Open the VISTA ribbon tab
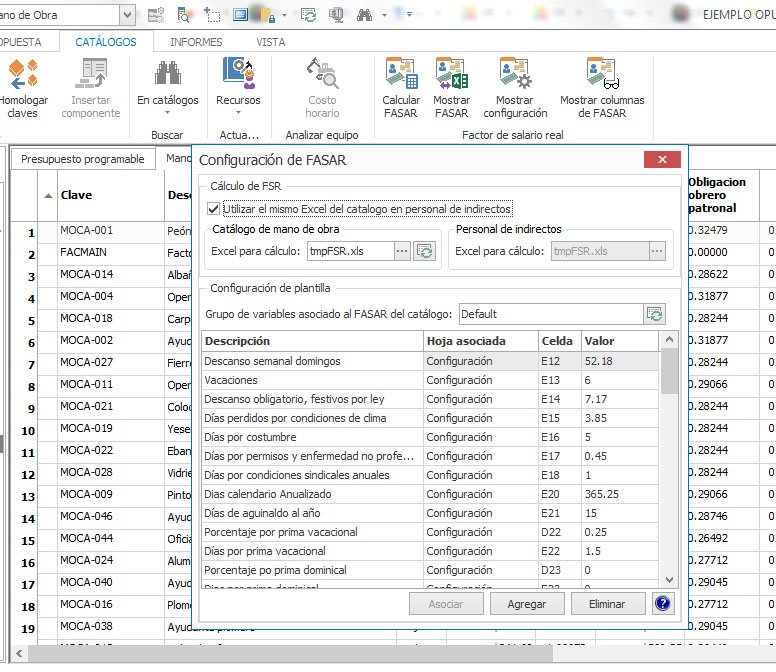776x672 pixels. coord(270,42)
